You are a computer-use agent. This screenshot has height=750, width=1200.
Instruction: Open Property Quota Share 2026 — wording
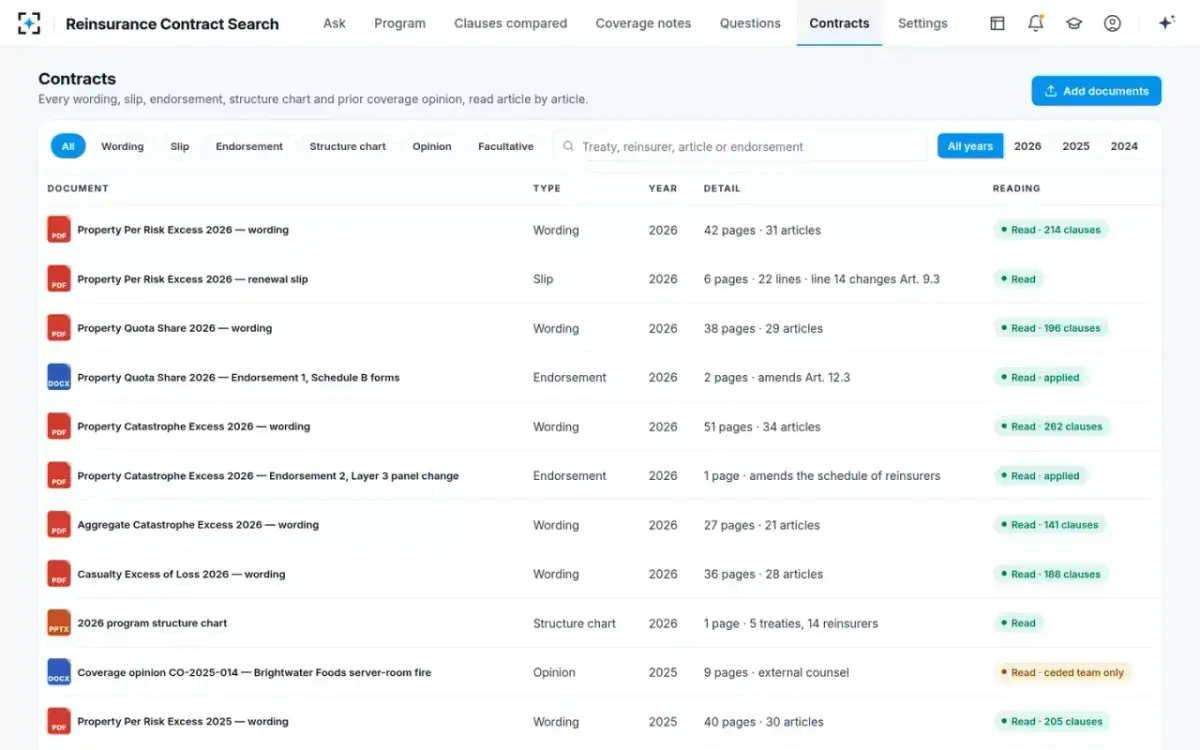pos(174,328)
